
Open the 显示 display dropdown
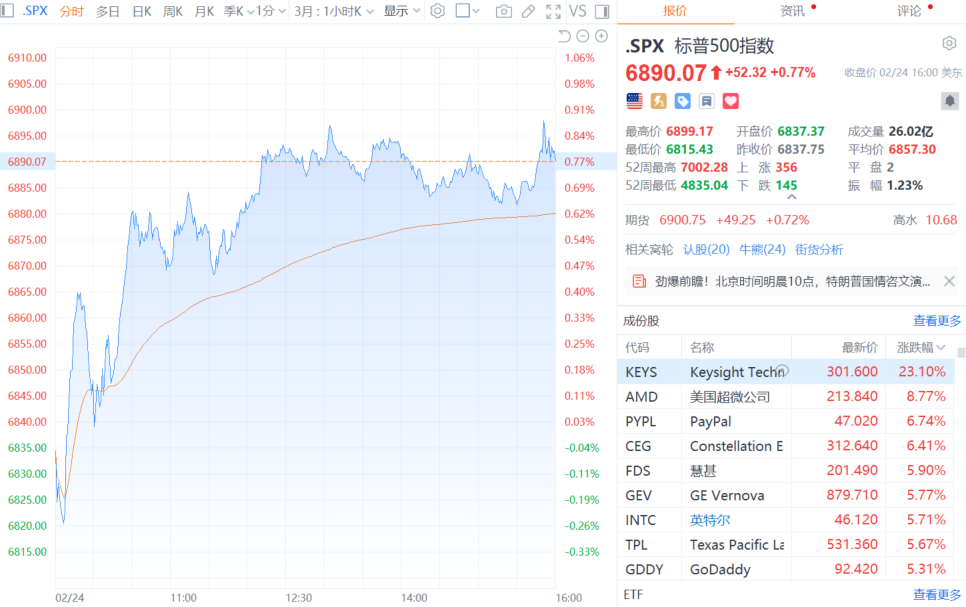coord(402,11)
